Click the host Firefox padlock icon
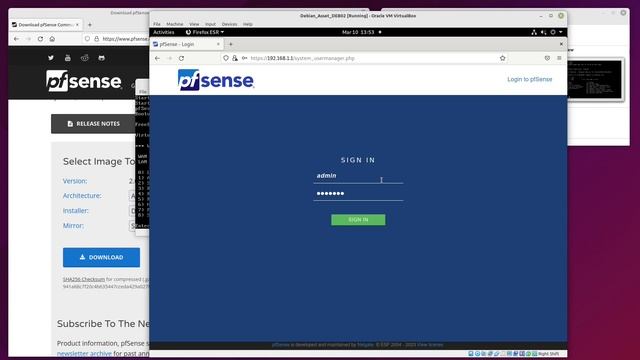640x360 pixels. (96, 39)
